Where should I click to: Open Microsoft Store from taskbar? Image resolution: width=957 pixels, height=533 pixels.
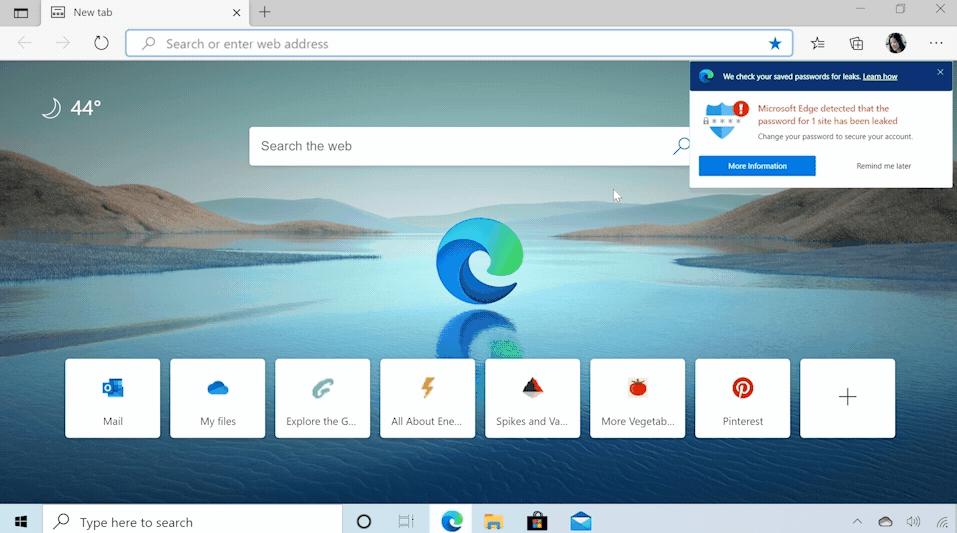coord(537,521)
